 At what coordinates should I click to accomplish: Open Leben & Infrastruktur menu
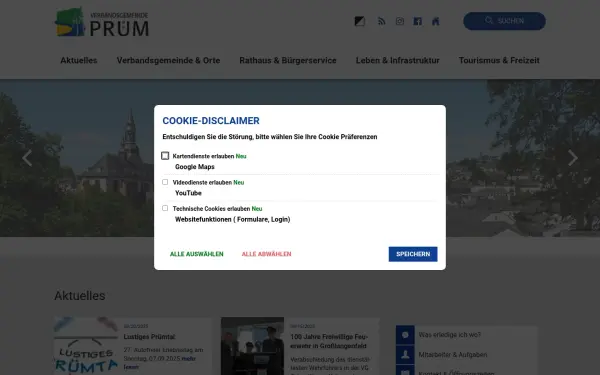398,60
